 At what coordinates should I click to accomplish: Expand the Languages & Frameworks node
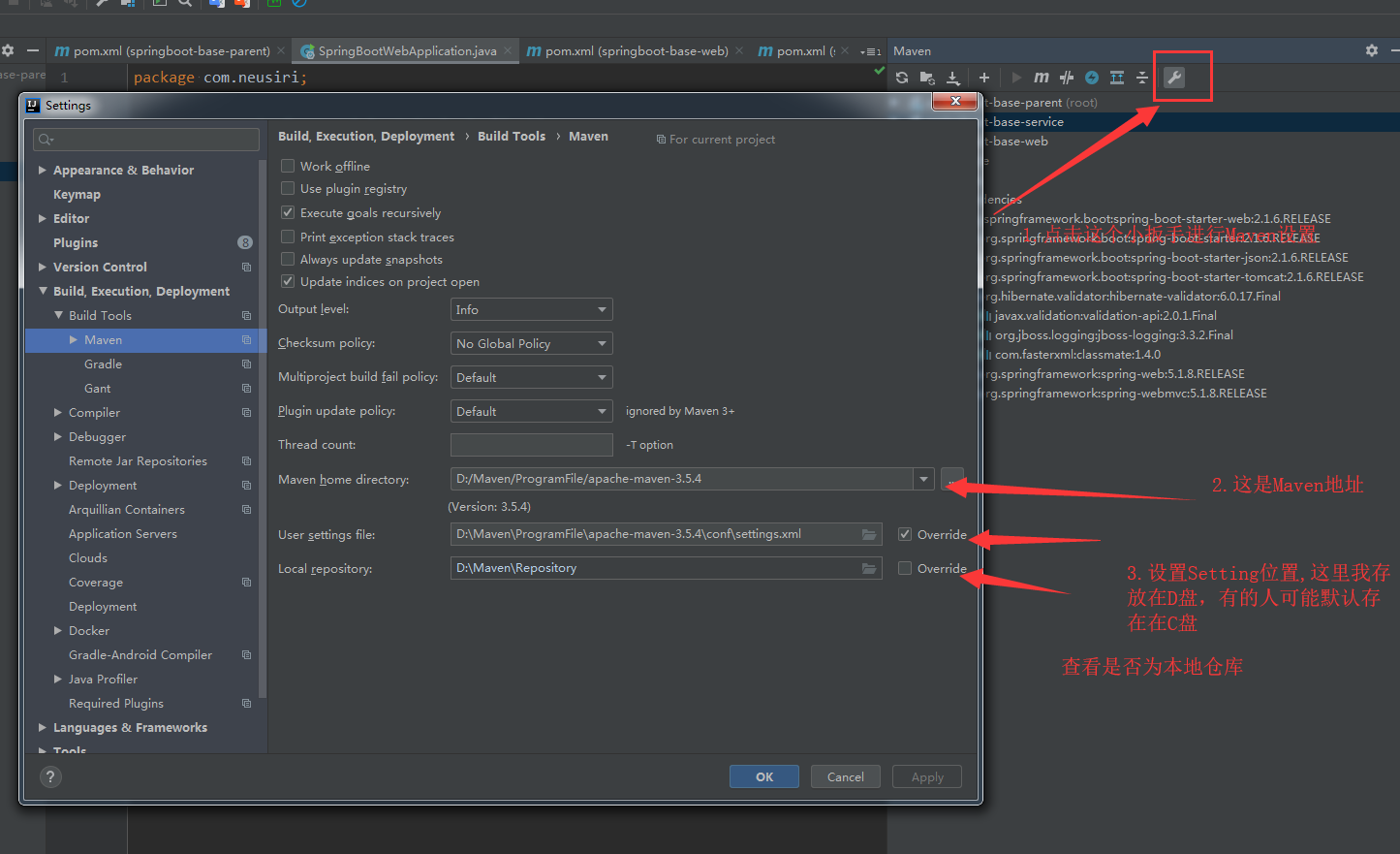tap(43, 727)
